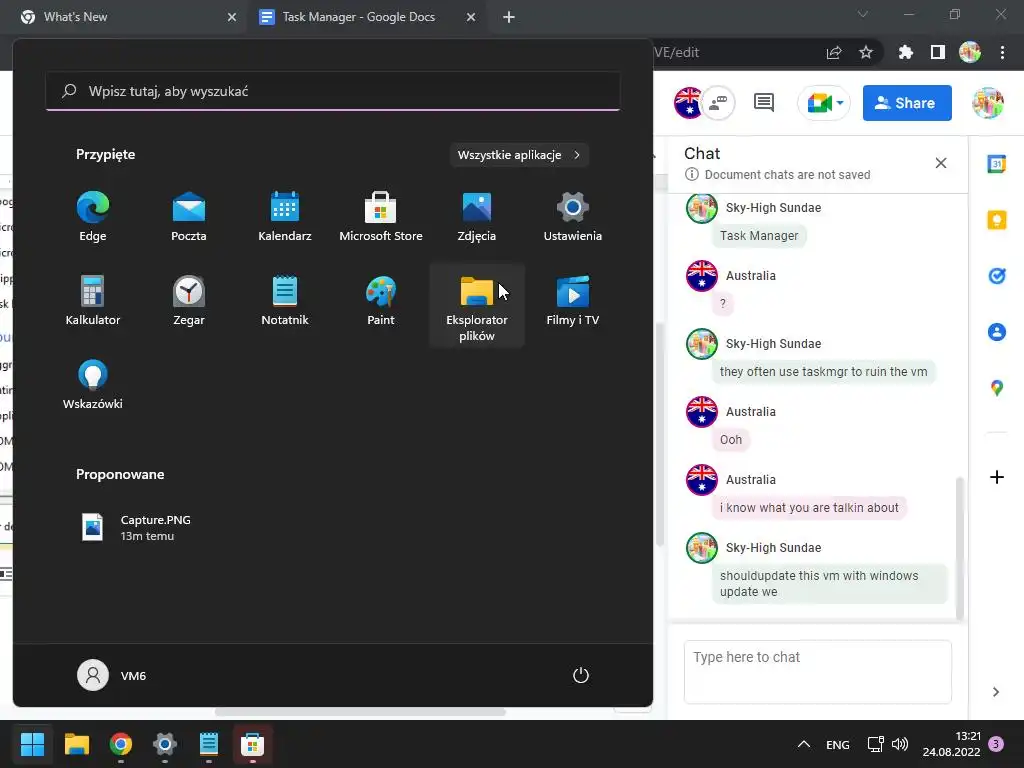The image size is (1024, 768).
Task: Open Google Keep in the side panel
Action: click(x=997, y=220)
